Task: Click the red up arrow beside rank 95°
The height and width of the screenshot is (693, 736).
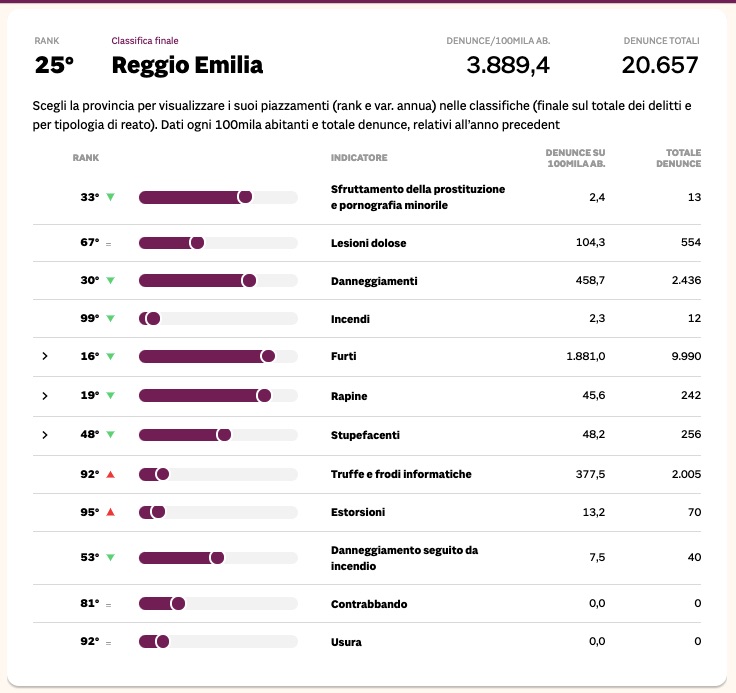Action: click(x=110, y=512)
